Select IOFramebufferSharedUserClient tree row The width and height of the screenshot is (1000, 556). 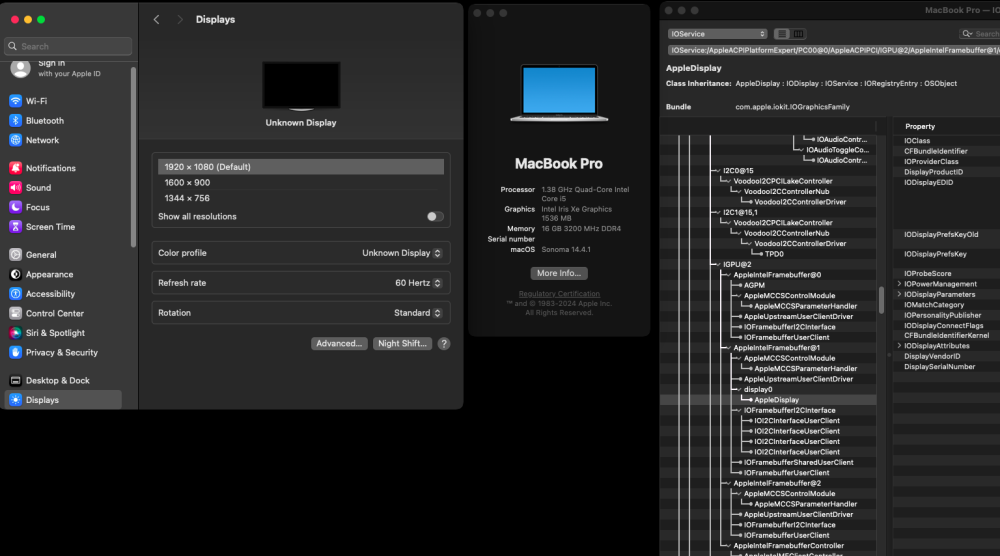pyautogui.click(x=768, y=462)
